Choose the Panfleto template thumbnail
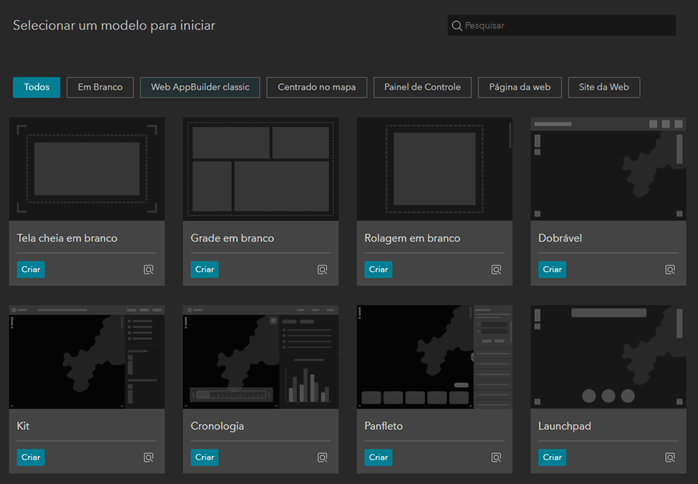Image resolution: width=698 pixels, height=484 pixels. point(435,356)
